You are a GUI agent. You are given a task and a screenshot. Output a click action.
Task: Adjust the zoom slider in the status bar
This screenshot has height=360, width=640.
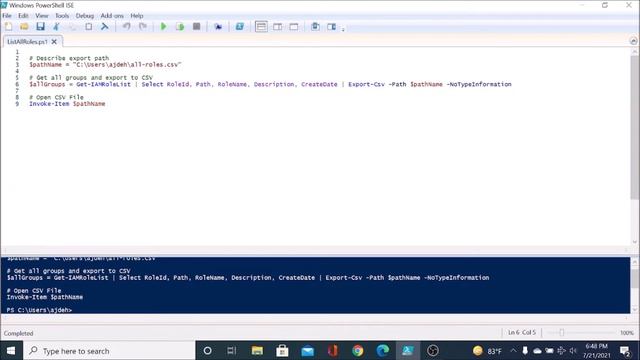[562, 333]
